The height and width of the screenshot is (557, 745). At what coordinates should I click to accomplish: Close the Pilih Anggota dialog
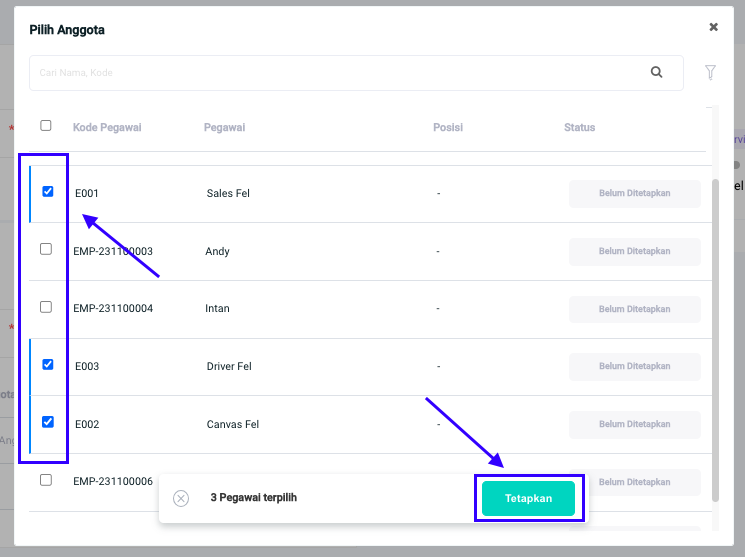[713, 27]
